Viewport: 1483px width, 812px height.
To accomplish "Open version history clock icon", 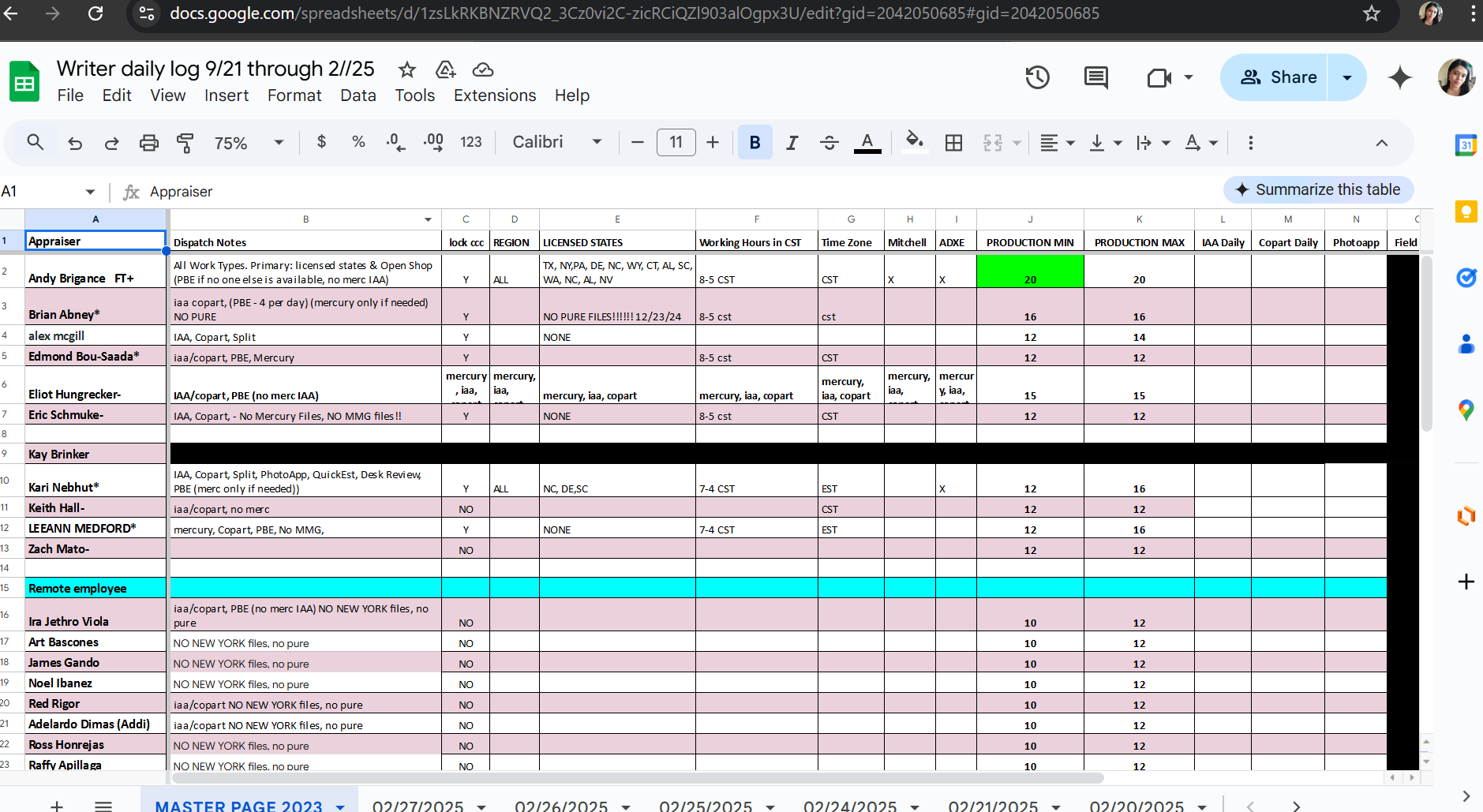I will [x=1038, y=77].
